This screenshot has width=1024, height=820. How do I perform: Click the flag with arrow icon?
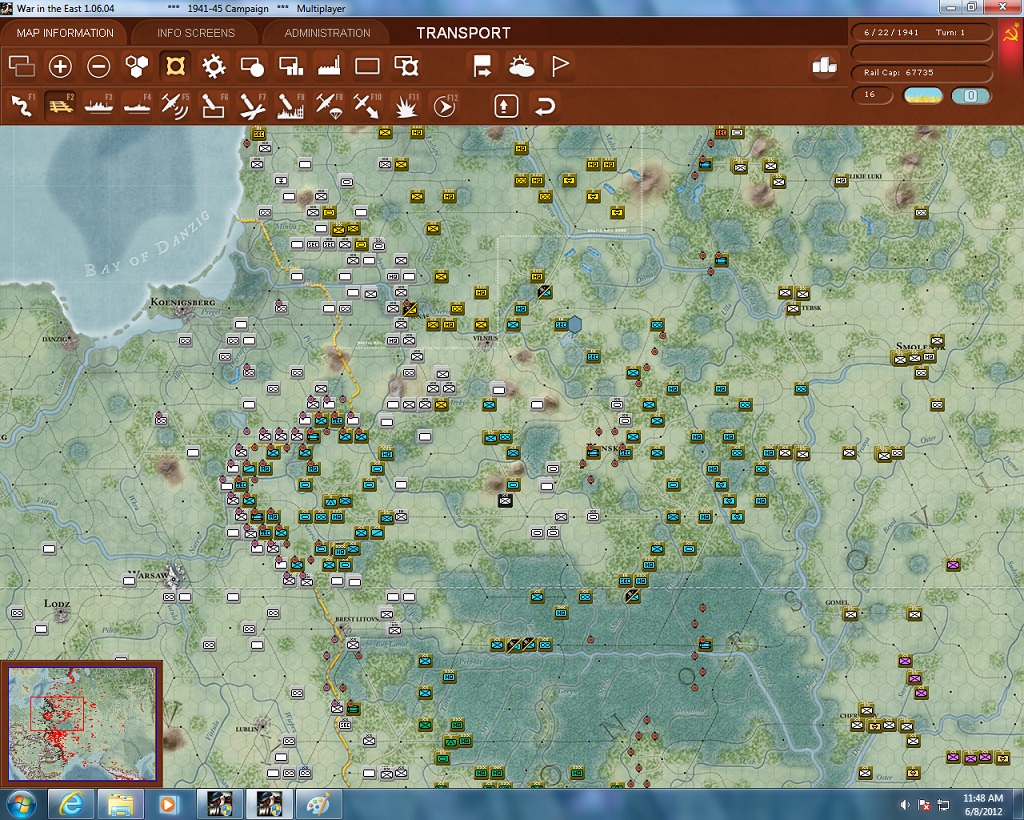(482, 66)
